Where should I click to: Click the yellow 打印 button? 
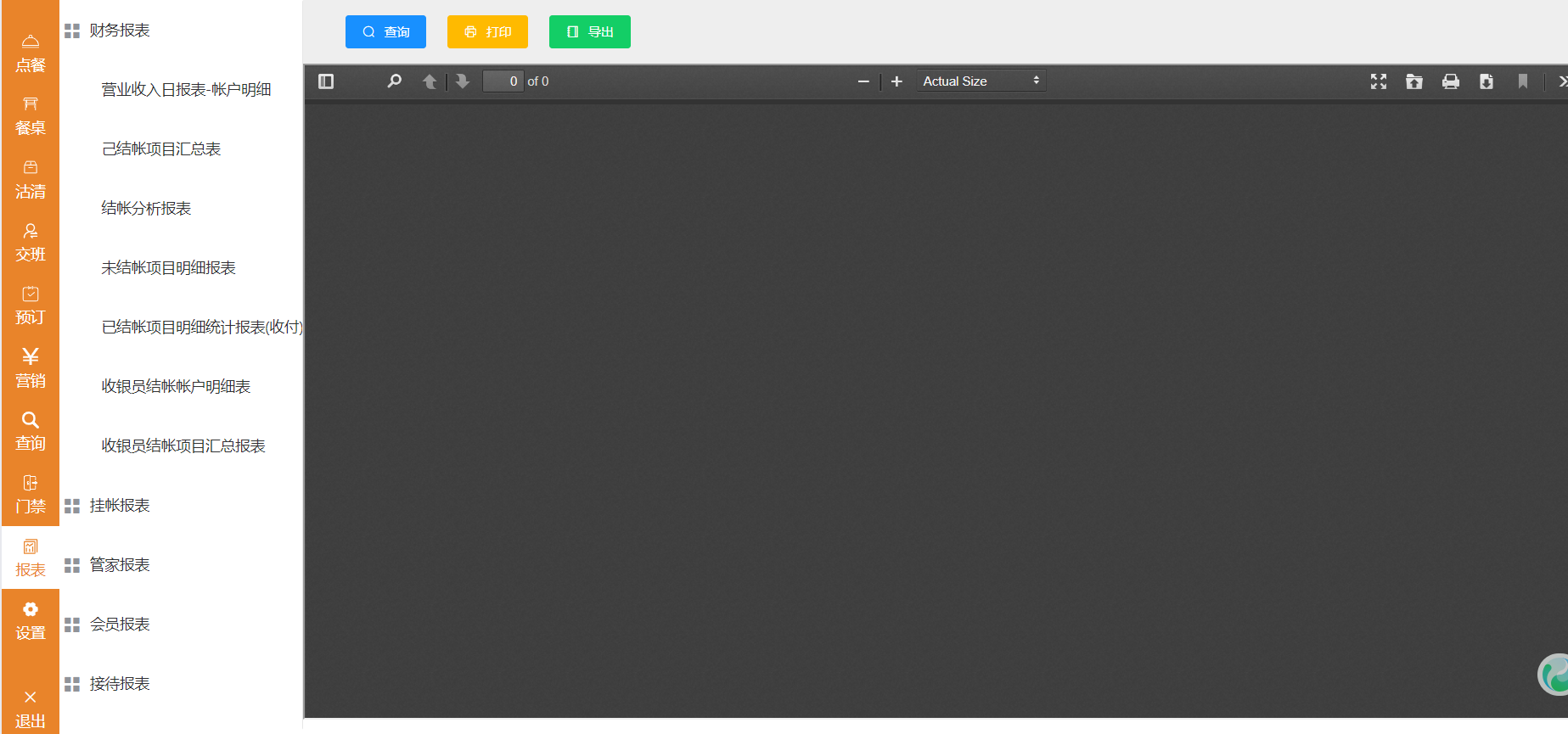pos(487,32)
